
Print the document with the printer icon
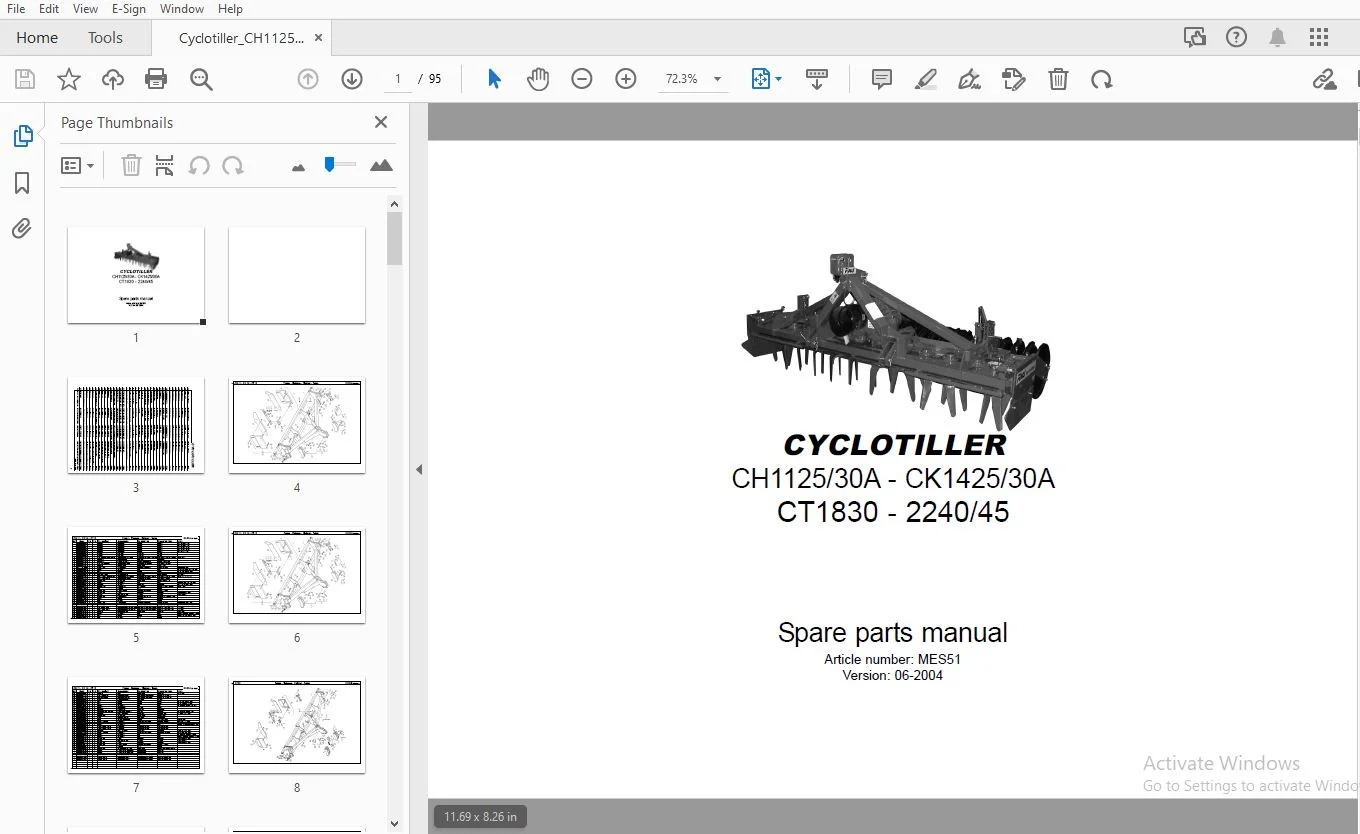pos(156,79)
